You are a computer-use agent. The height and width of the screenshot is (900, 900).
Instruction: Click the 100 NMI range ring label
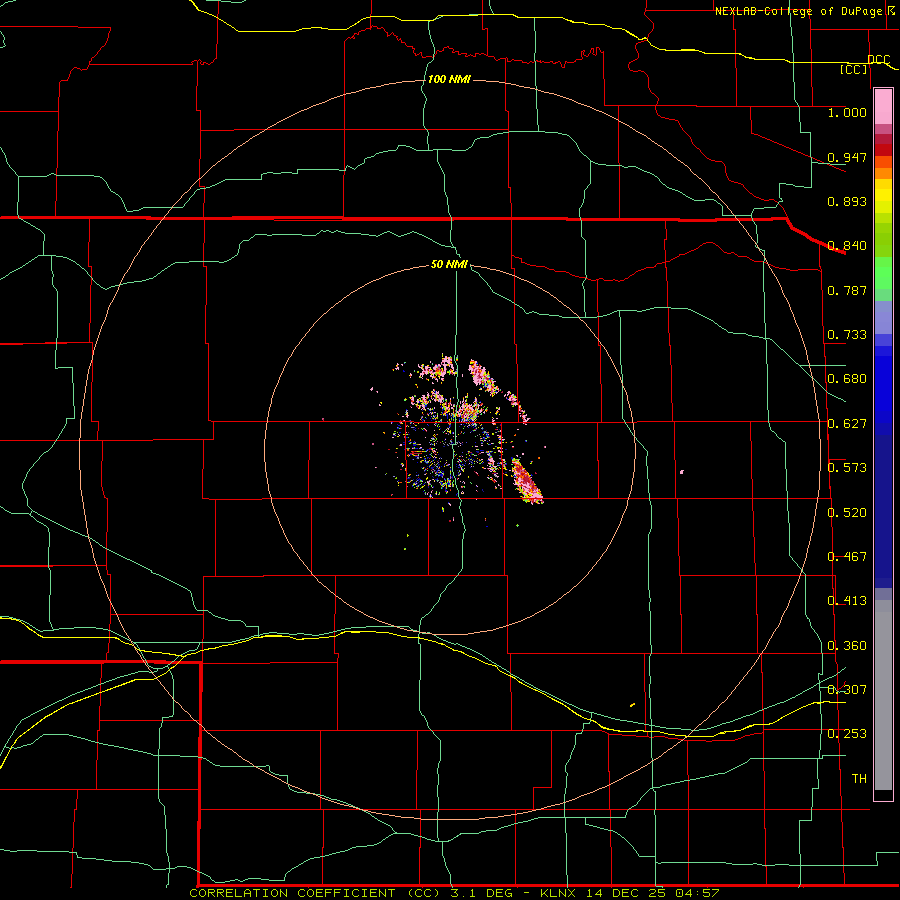449,79
